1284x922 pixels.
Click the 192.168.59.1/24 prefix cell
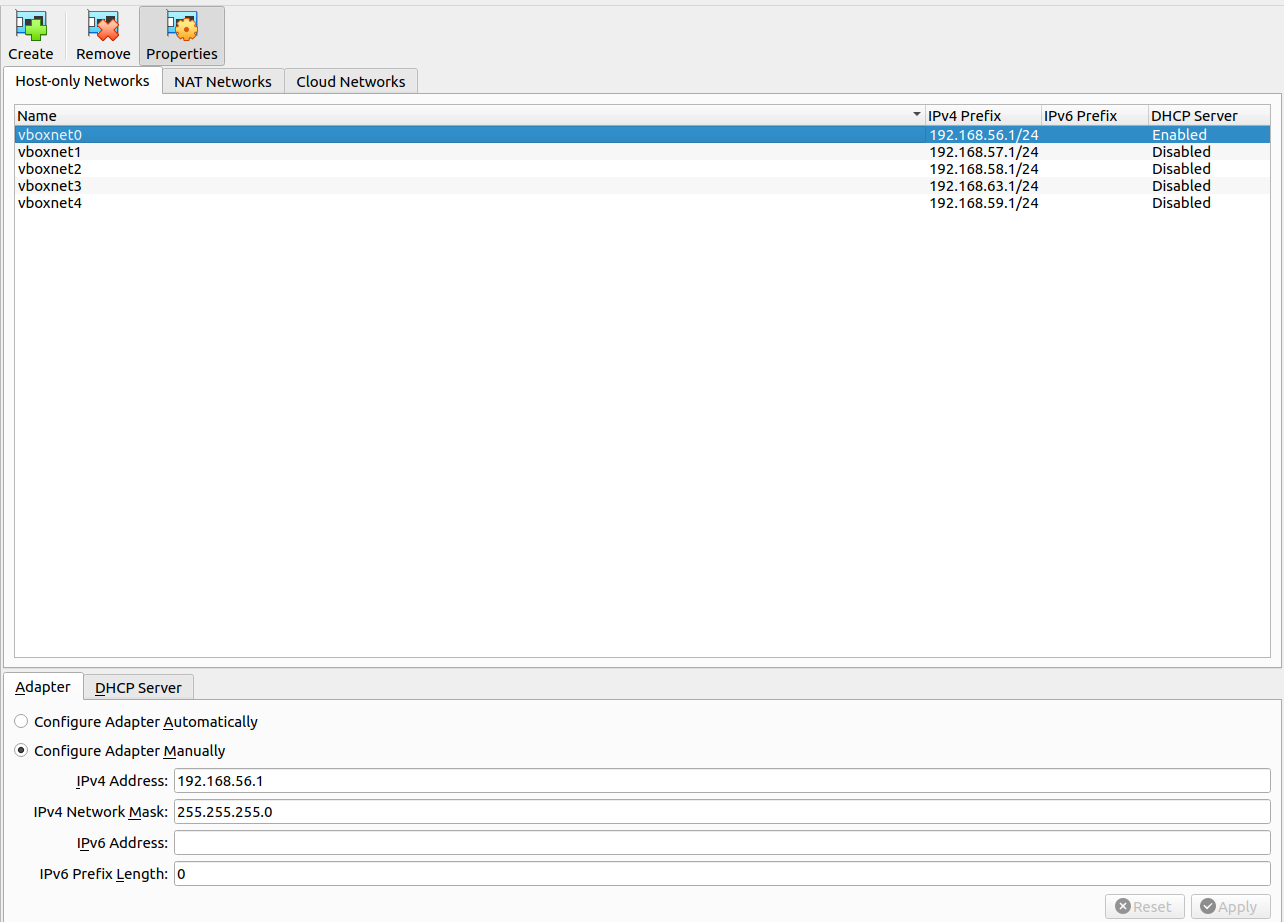tap(984, 203)
